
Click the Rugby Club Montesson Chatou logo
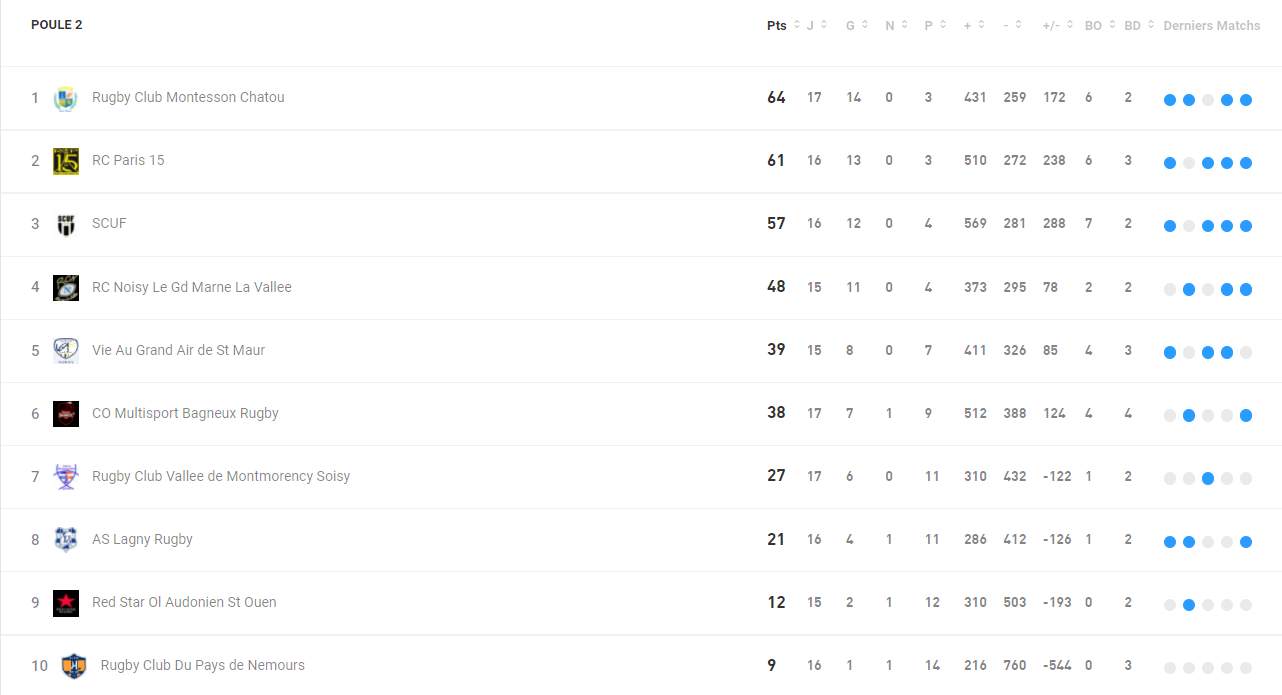tap(65, 98)
